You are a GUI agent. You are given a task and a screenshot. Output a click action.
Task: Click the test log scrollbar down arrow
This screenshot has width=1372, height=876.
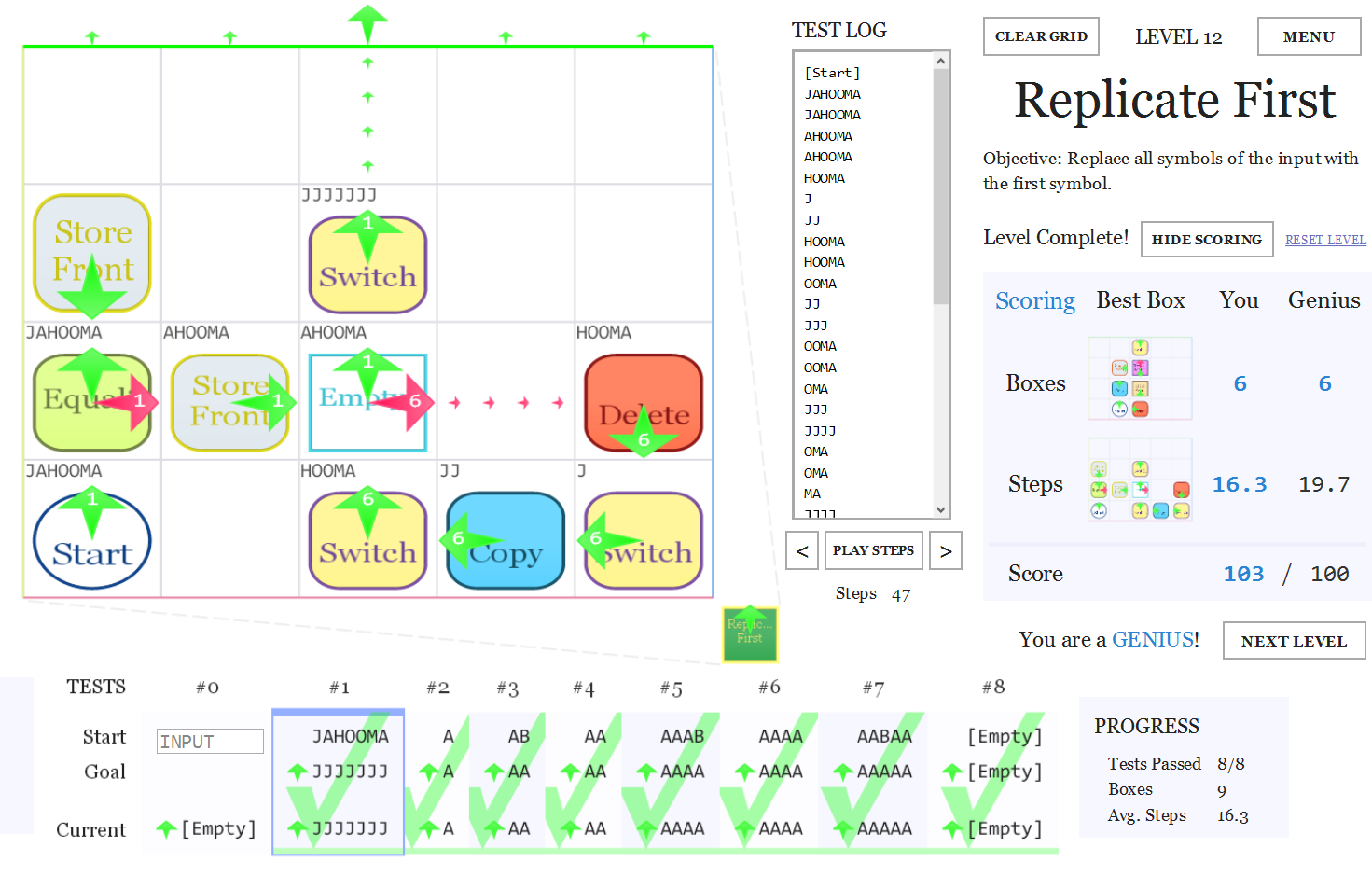point(941,509)
